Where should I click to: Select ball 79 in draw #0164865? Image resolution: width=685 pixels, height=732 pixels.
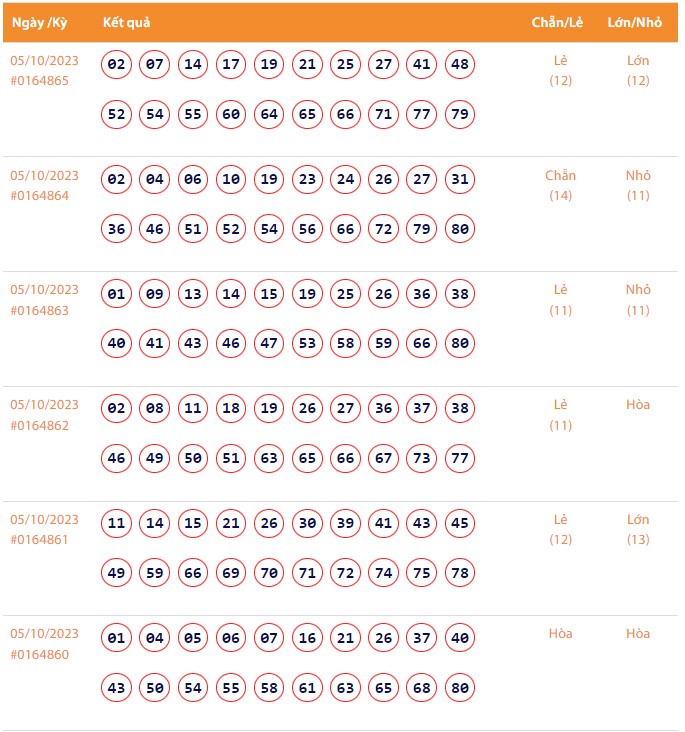click(x=460, y=115)
